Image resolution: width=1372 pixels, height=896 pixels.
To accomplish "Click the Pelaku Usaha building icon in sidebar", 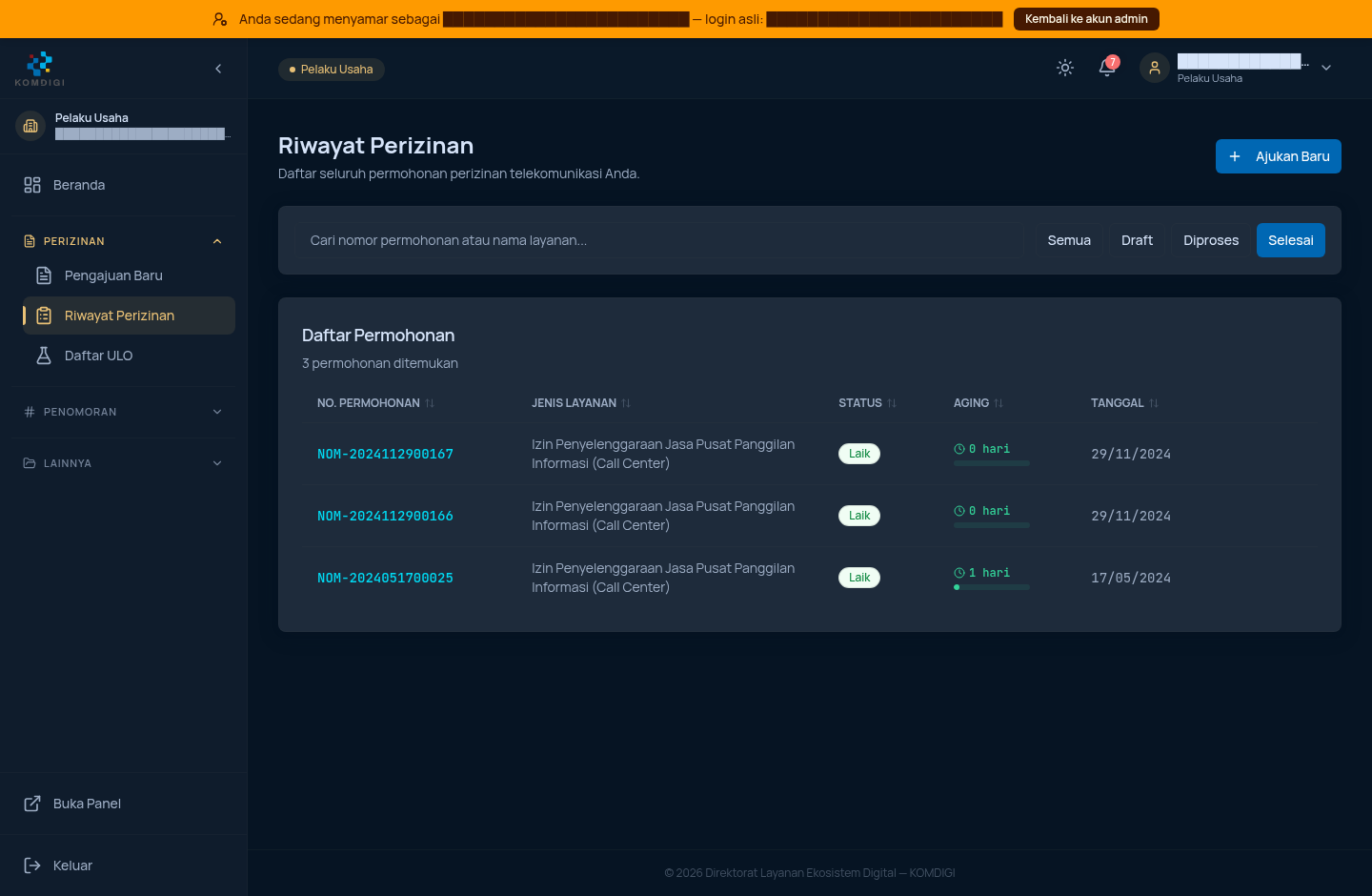I will (x=30, y=126).
